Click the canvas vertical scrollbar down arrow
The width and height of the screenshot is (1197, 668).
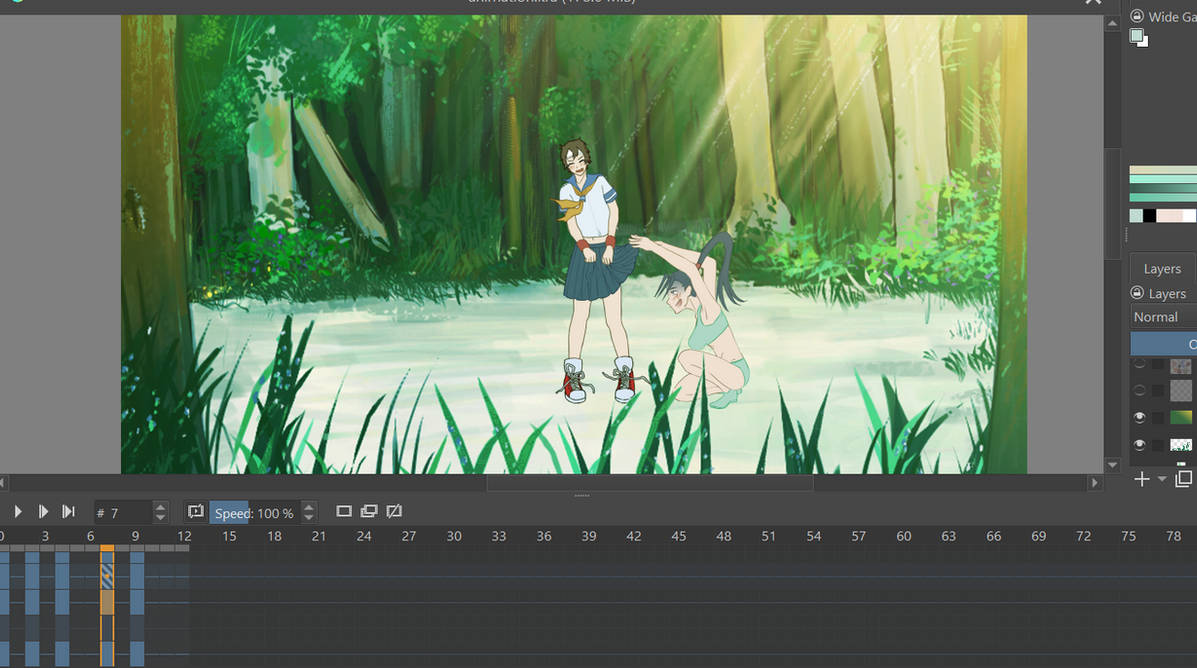coord(1112,465)
